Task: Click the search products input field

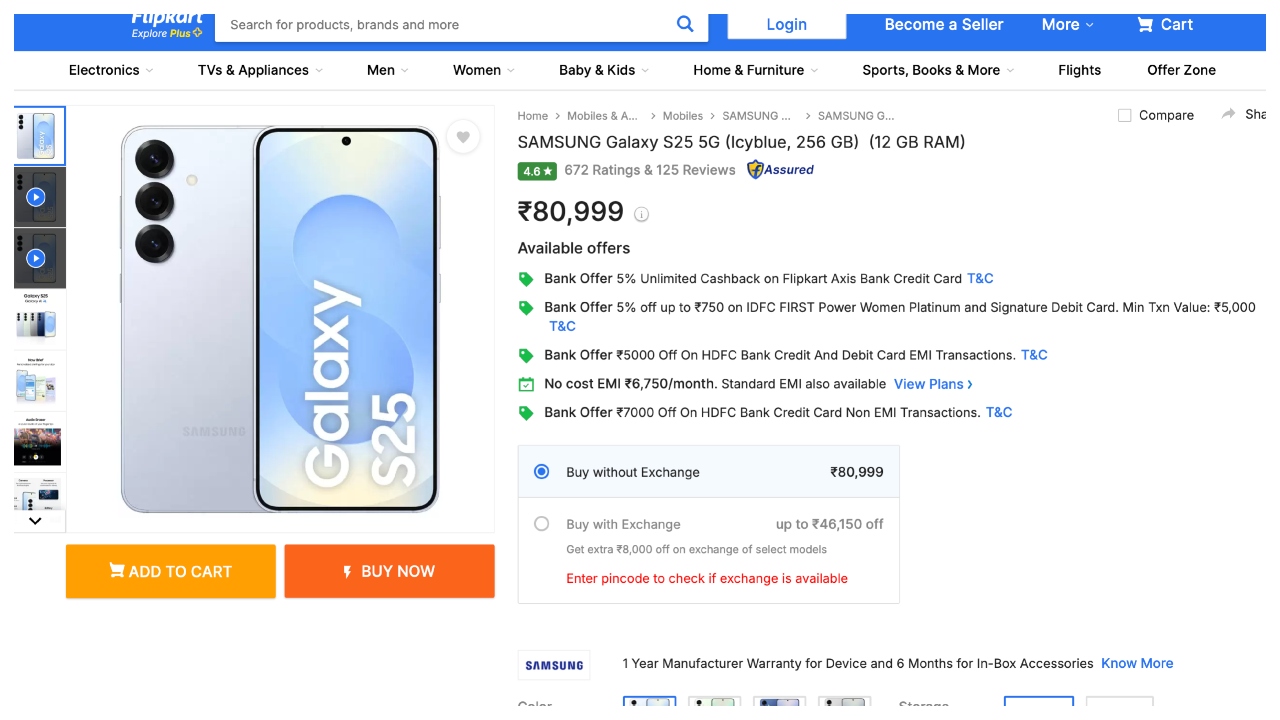Action: pos(440,25)
